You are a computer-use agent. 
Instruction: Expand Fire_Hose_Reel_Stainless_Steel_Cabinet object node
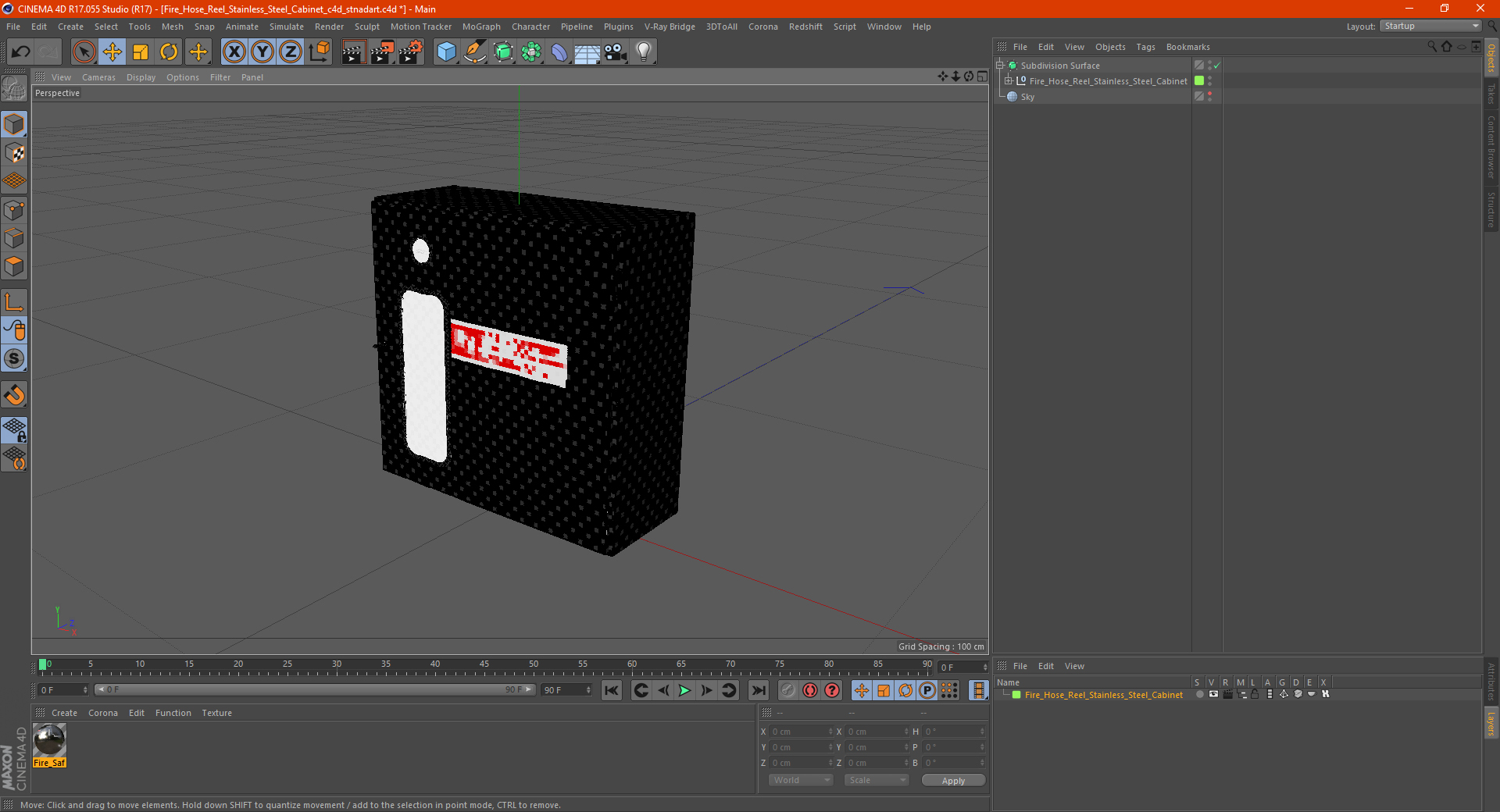(1008, 81)
